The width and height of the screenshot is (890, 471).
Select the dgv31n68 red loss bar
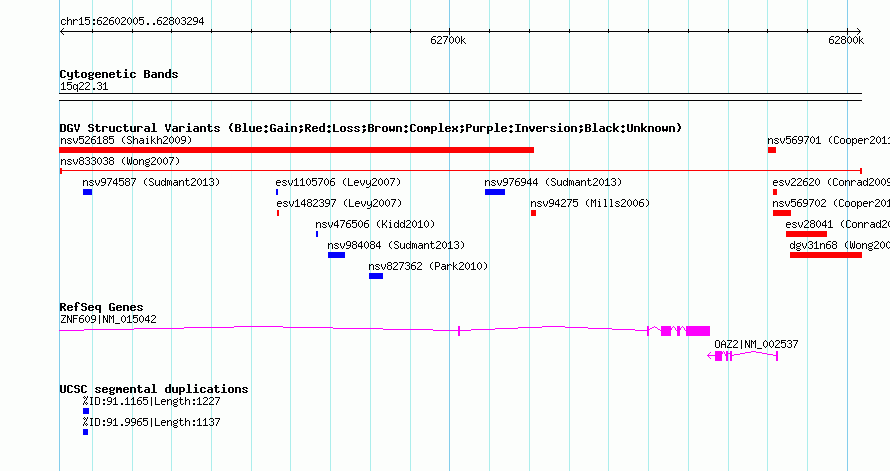(826, 255)
